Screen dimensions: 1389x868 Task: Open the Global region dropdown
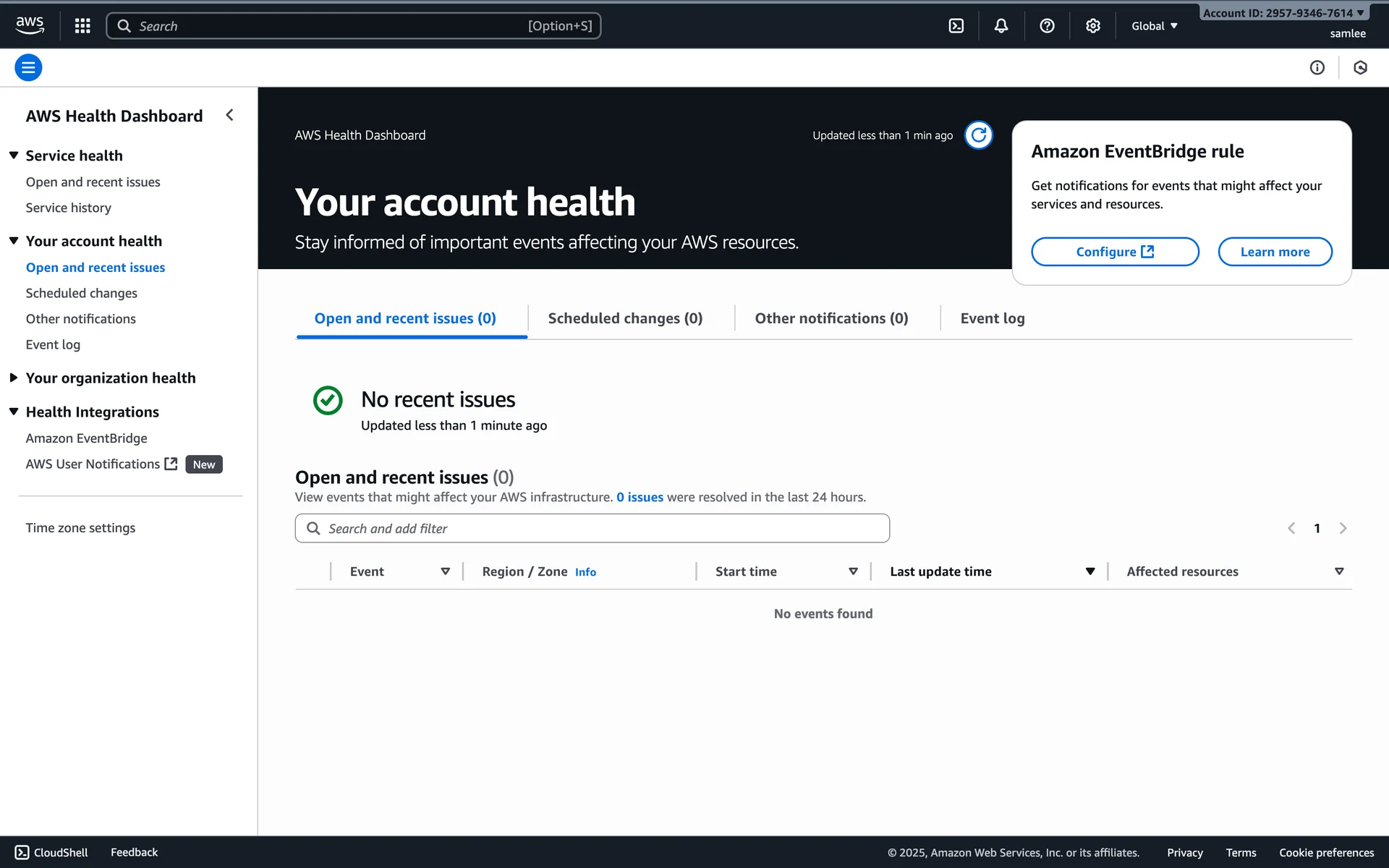[1154, 26]
